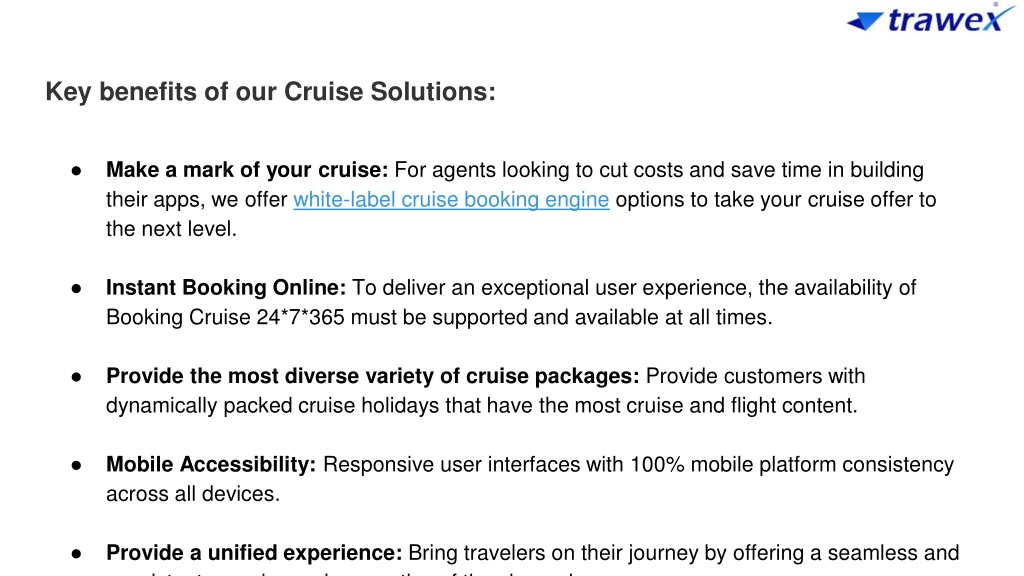Screen dimensions: 1024x576
Task: Click the blue arrow emblem beside trawex
Action: (864, 22)
